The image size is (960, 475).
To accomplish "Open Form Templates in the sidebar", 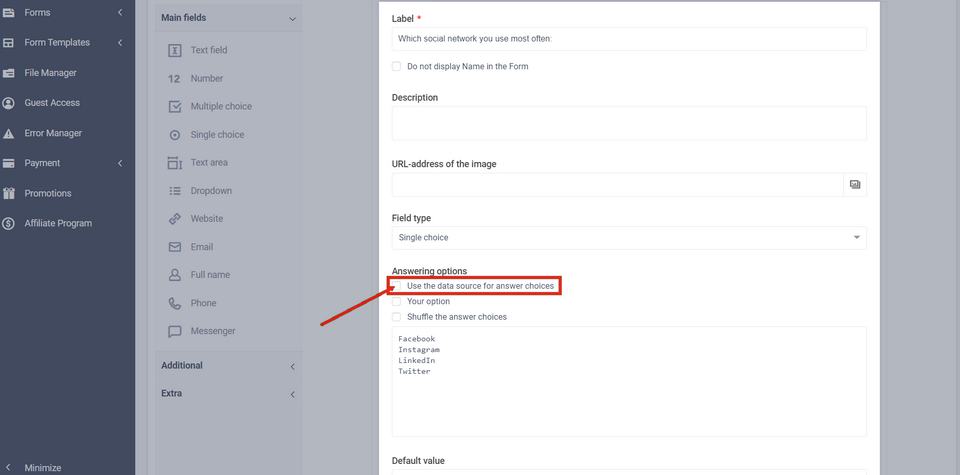I will tap(57, 42).
